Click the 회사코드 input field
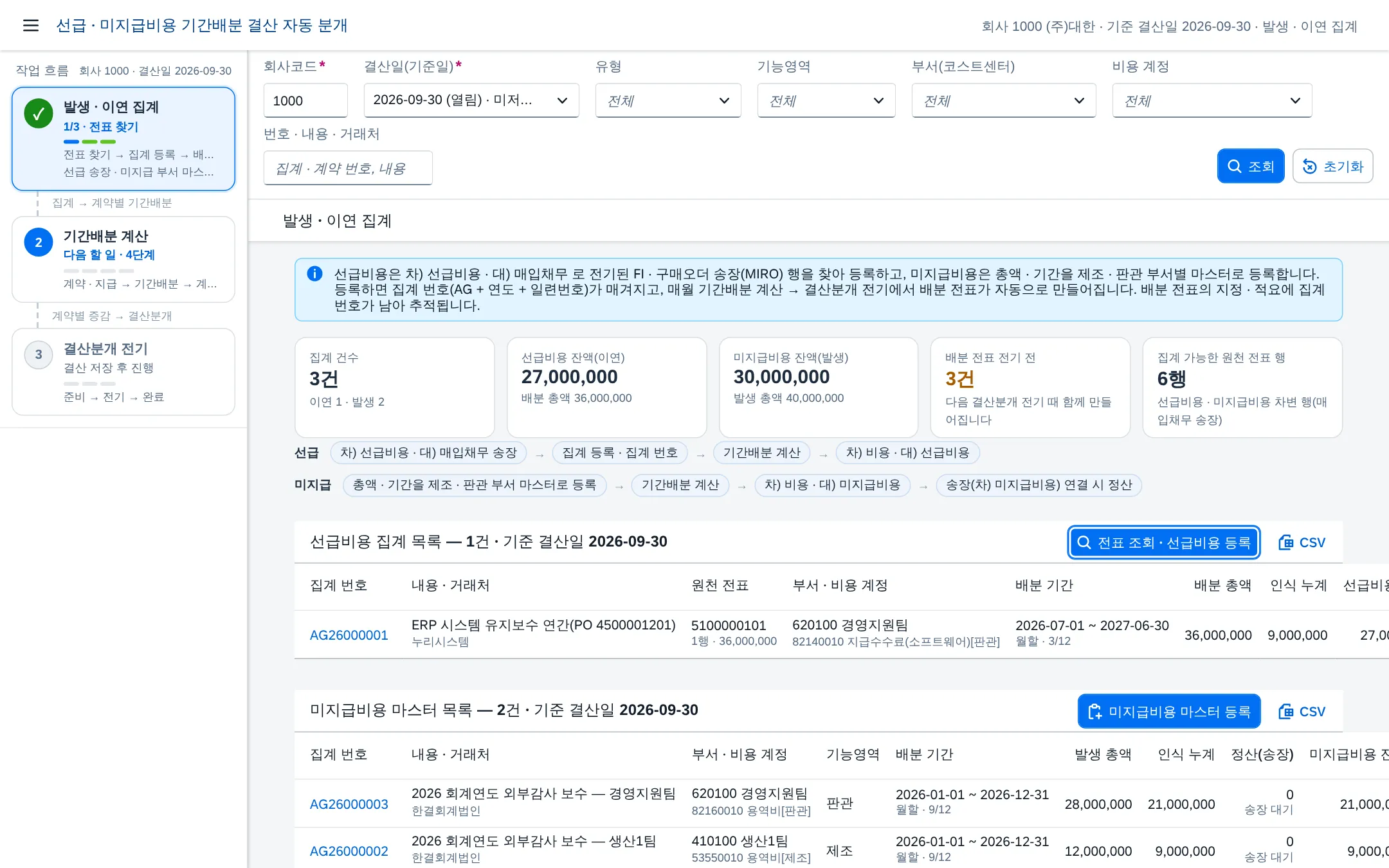This screenshot has height=868, width=1389. pos(305,100)
